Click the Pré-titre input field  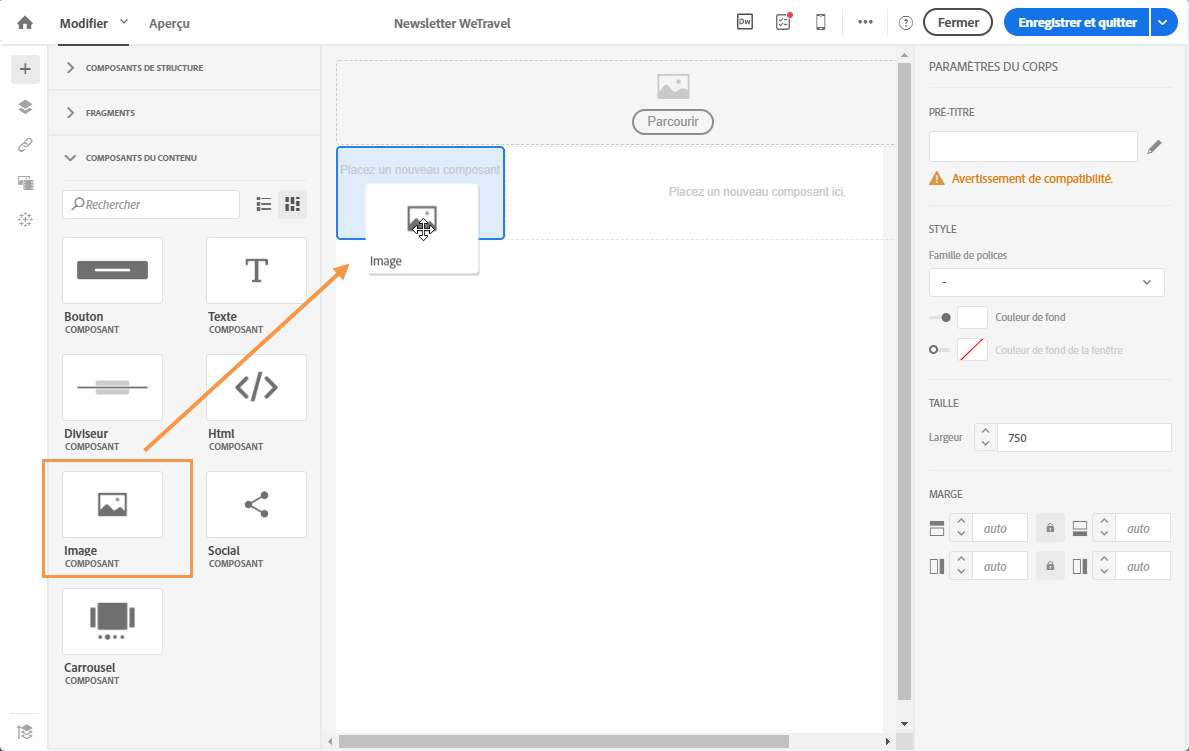[1033, 146]
